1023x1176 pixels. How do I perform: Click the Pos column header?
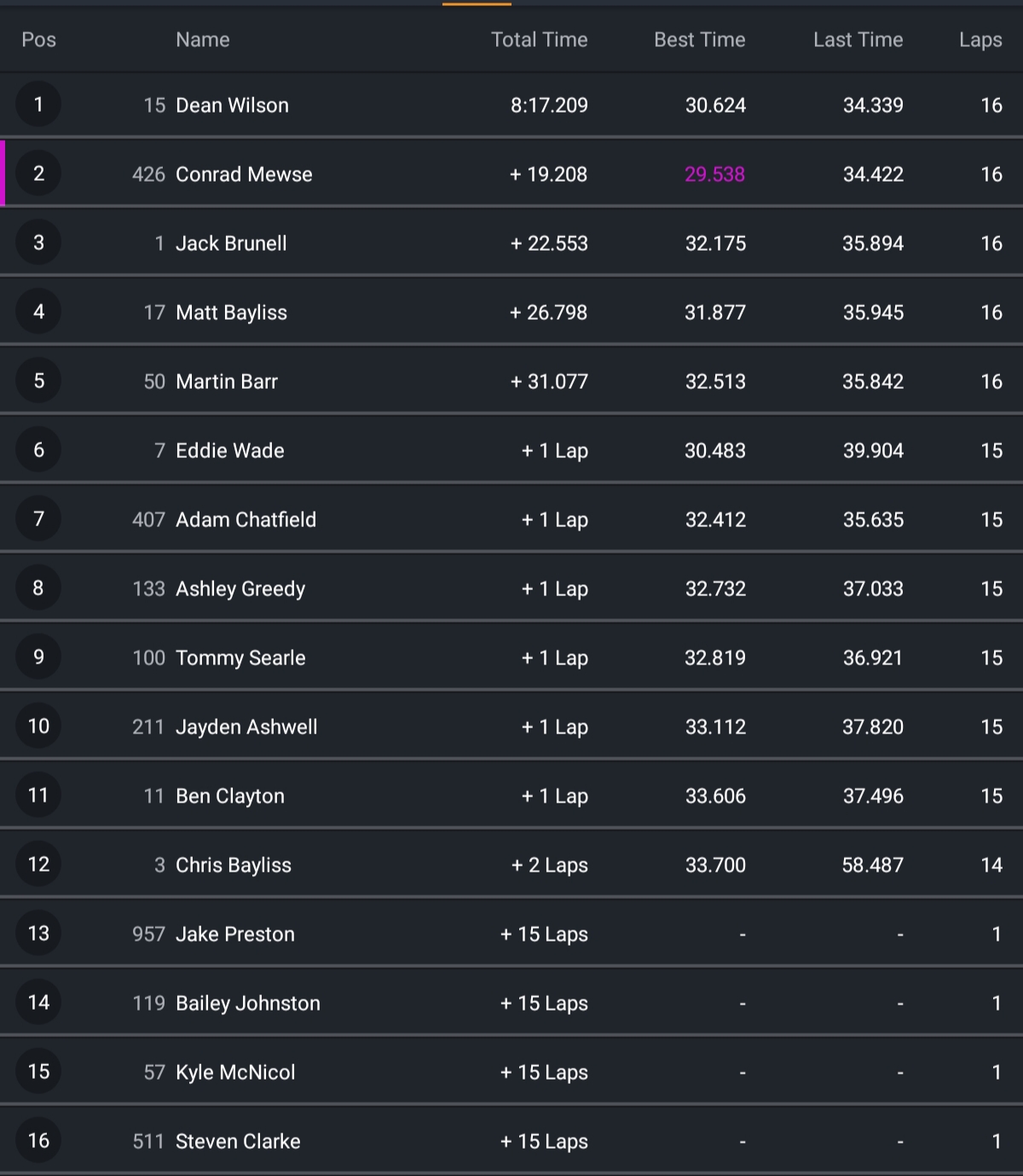click(38, 40)
